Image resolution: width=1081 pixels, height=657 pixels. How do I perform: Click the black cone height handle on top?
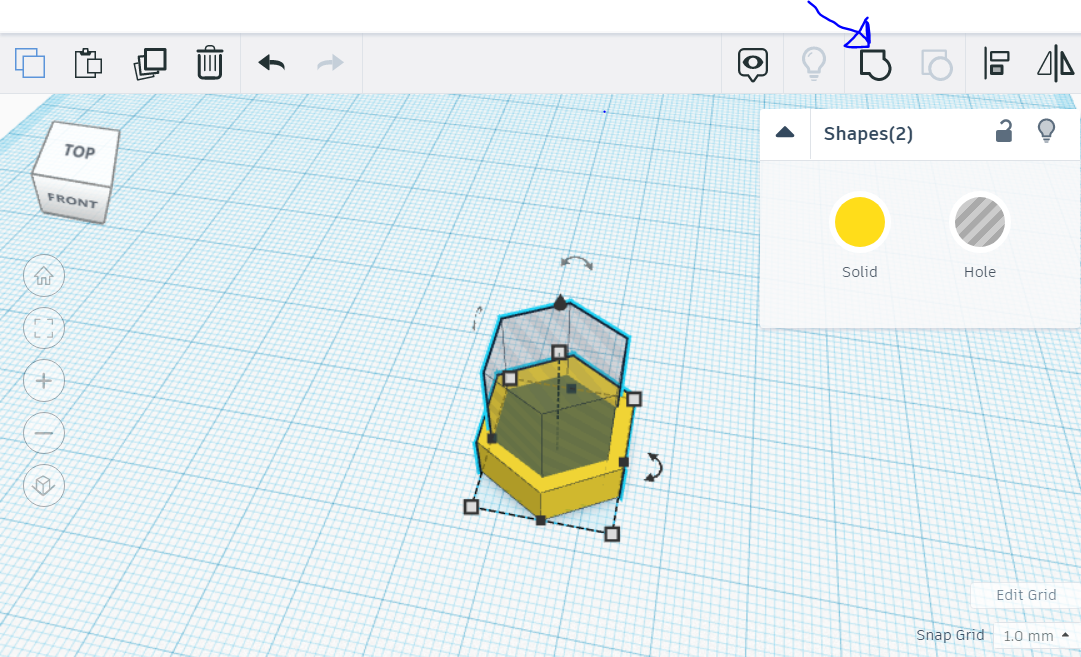point(560,302)
